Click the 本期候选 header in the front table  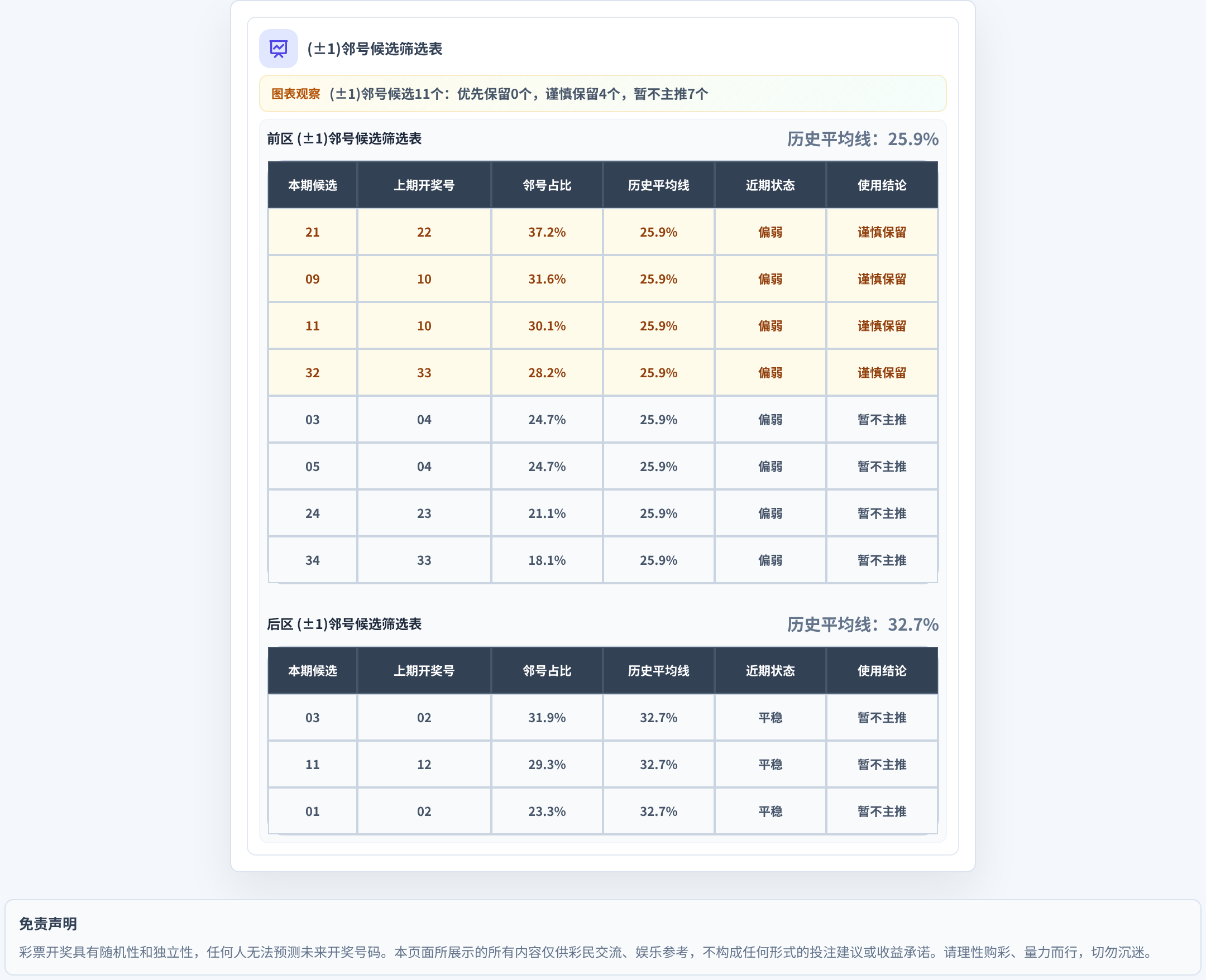click(312, 185)
